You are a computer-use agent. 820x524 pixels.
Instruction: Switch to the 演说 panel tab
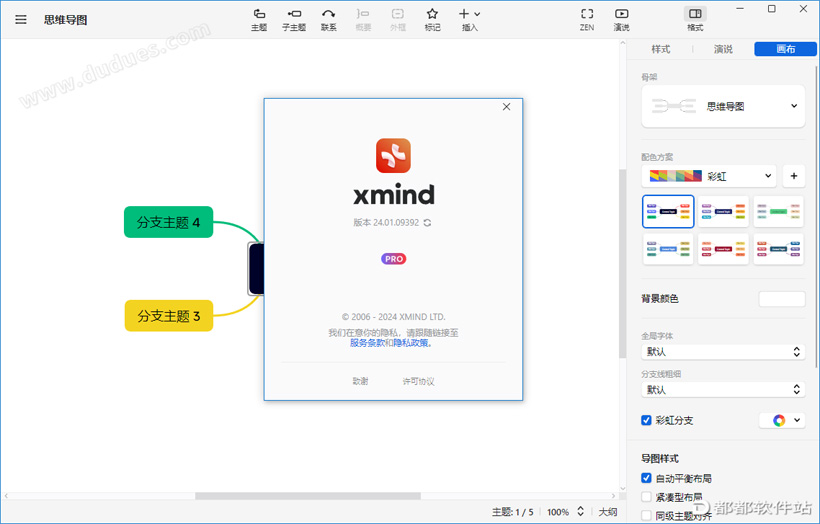coord(723,49)
